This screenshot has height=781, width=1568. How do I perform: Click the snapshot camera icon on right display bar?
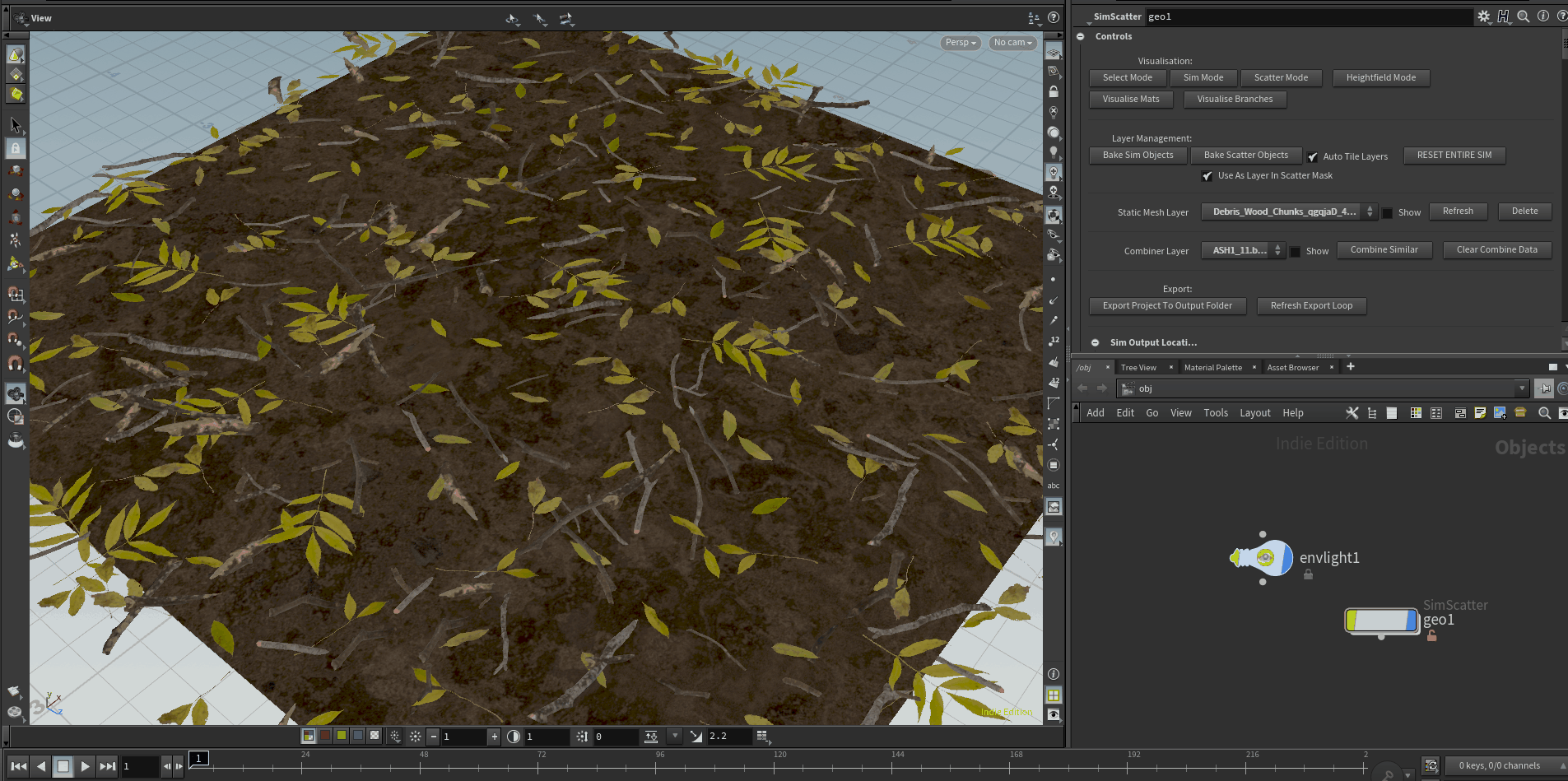click(1054, 506)
